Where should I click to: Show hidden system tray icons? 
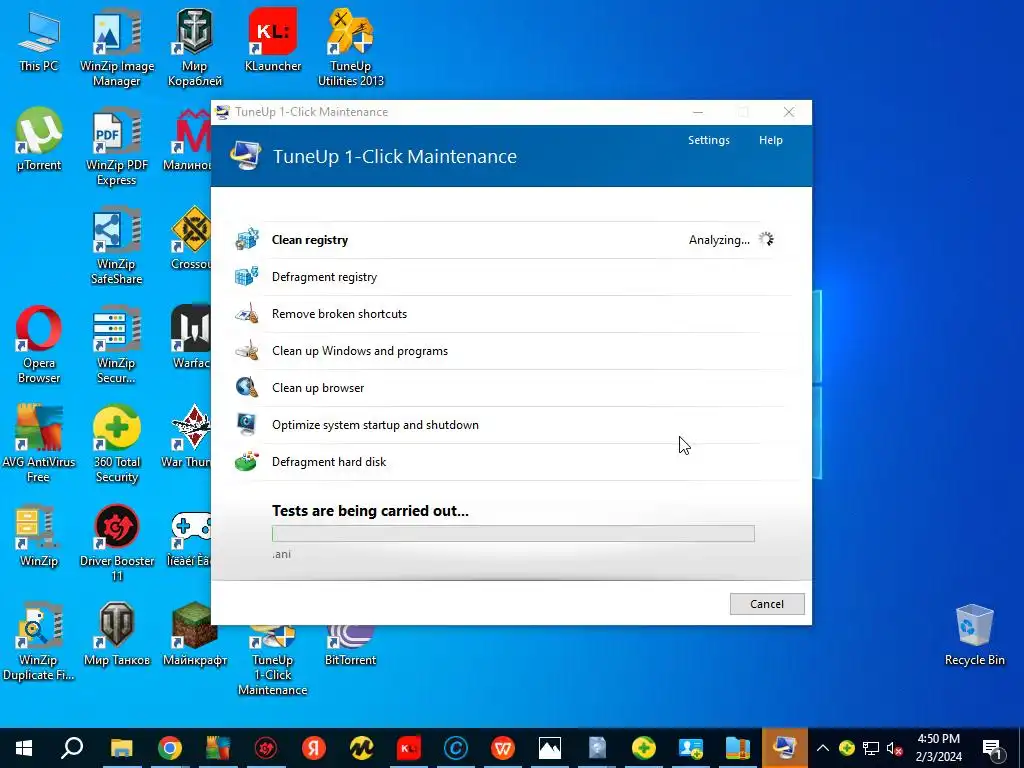point(823,748)
